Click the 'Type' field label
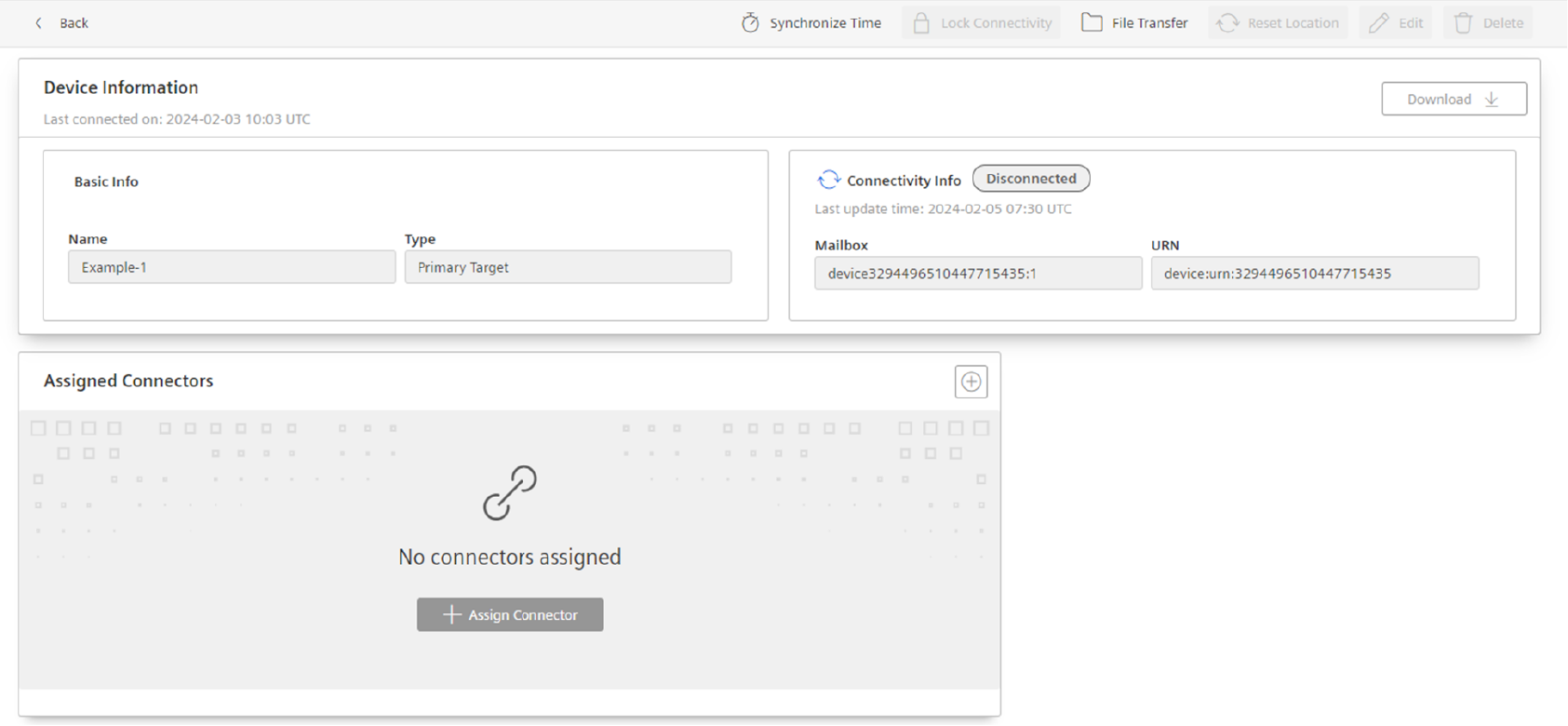Image resolution: width=1568 pixels, height=726 pixels. pos(420,239)
